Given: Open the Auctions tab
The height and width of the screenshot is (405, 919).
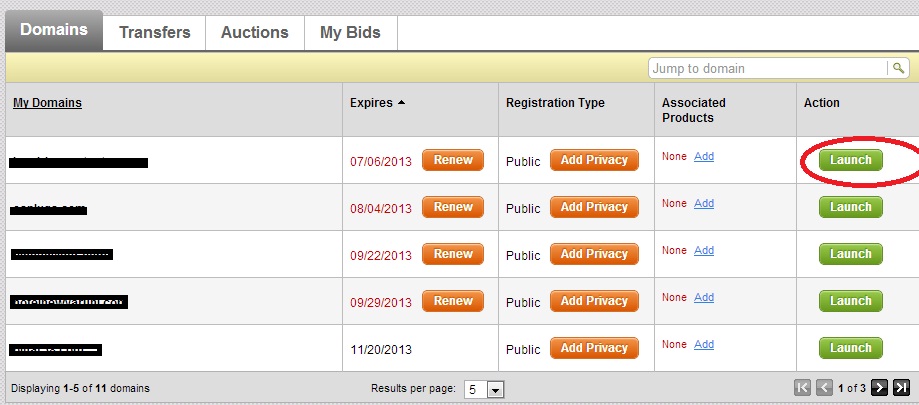Looking at the screenshot, I should tap(254, 32).
